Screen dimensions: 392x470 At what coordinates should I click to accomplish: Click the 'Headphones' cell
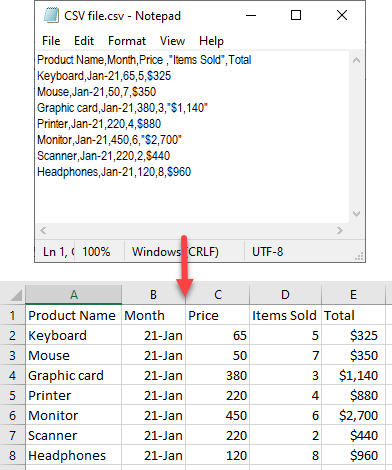pyautogui.click(x=74, y=455)
